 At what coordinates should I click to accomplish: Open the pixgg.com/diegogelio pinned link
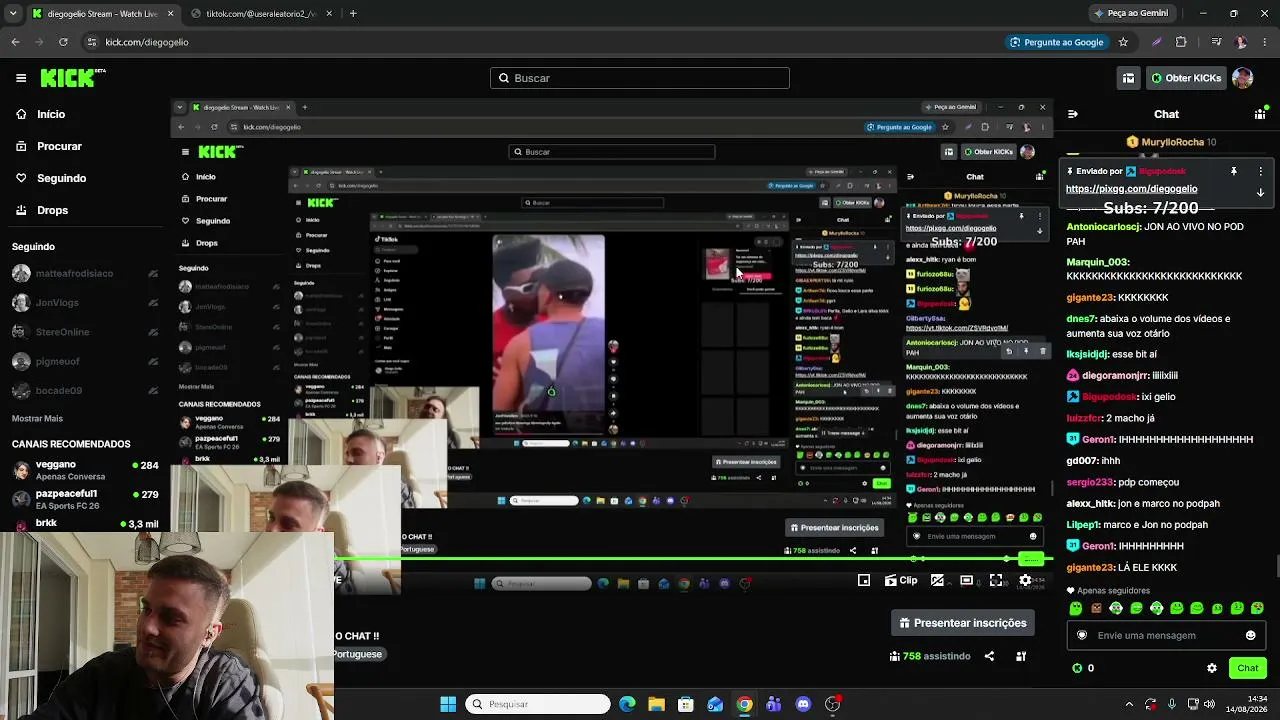[x=1131, y=189]
